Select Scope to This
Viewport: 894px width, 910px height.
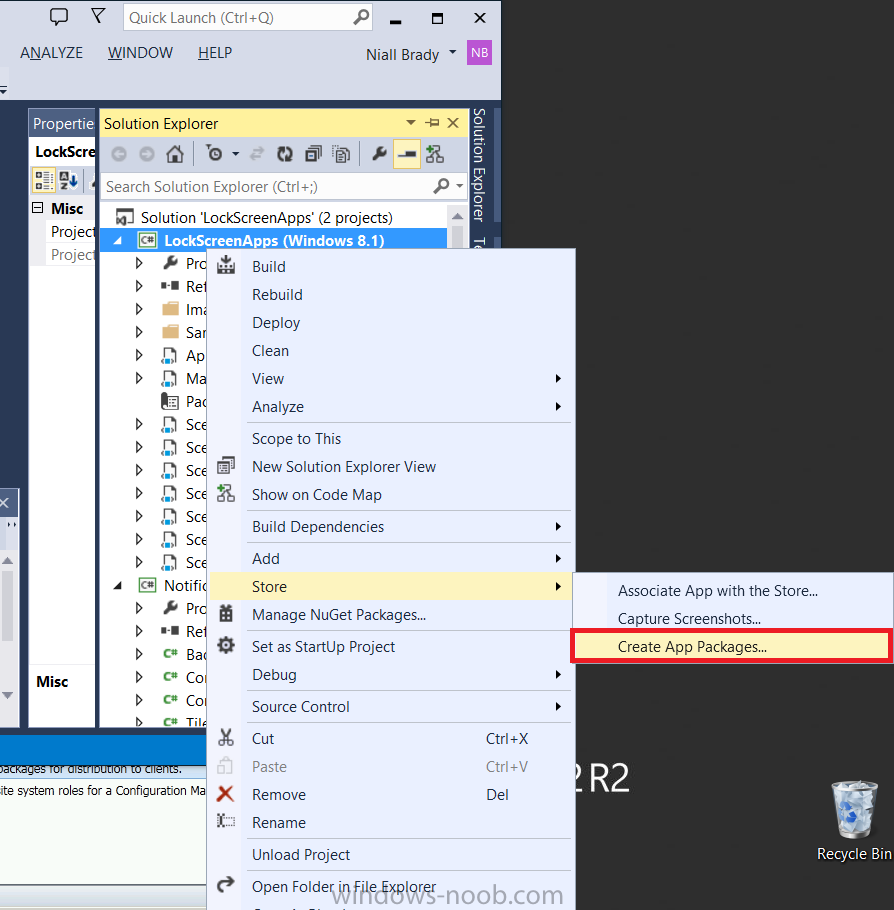pos(391,439)
